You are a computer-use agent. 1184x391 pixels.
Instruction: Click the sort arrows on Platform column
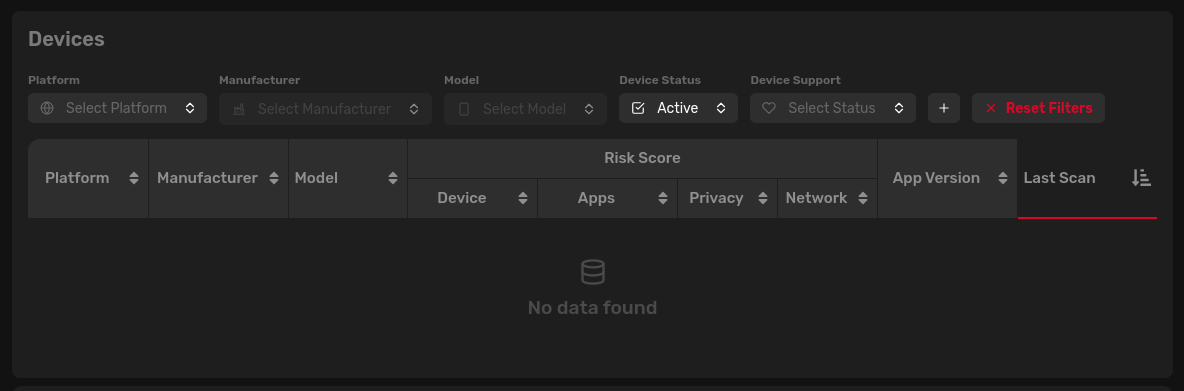pos(134,178)
